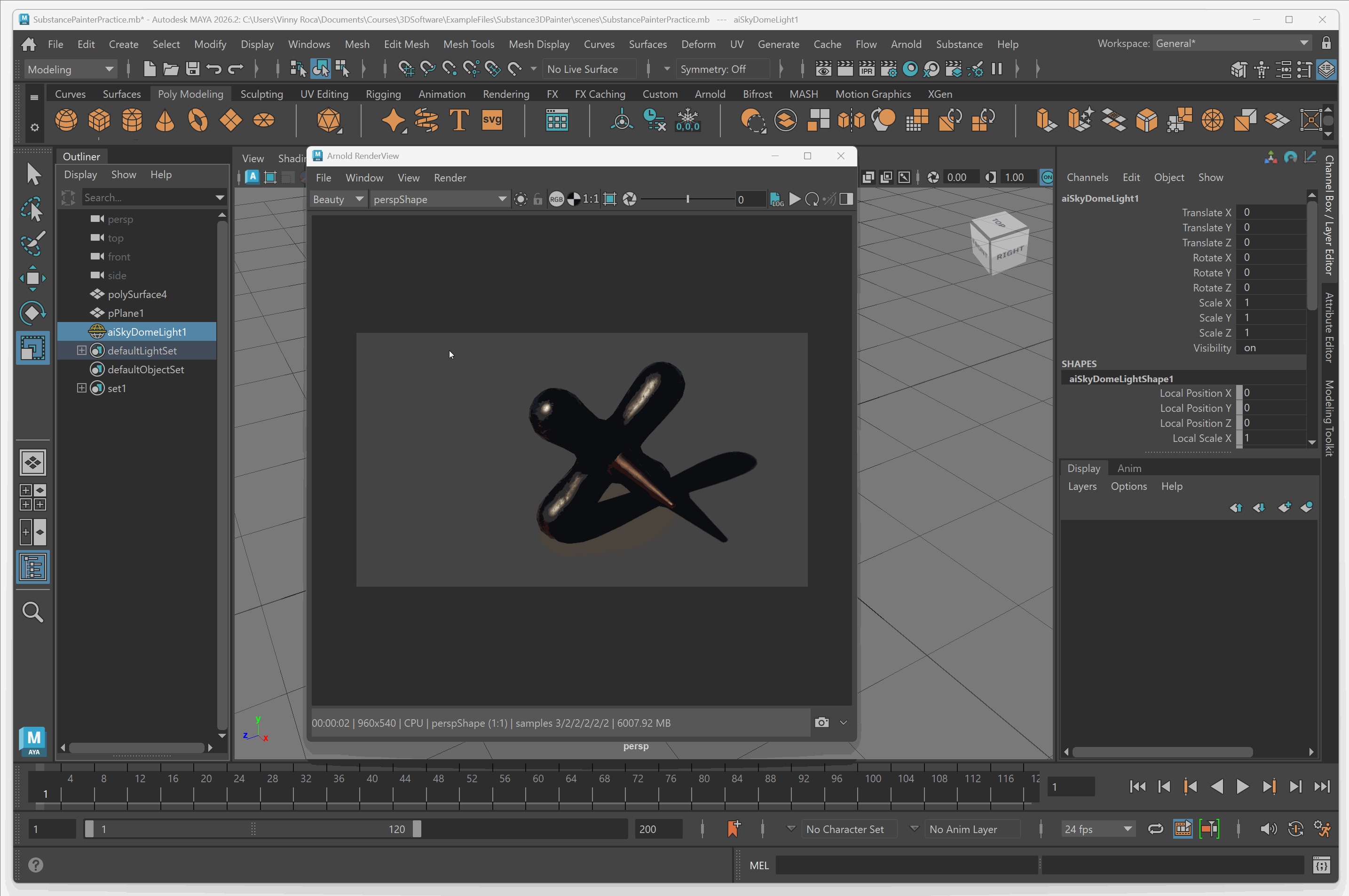Click the SVG tool shelf icon

click(491, 120)
